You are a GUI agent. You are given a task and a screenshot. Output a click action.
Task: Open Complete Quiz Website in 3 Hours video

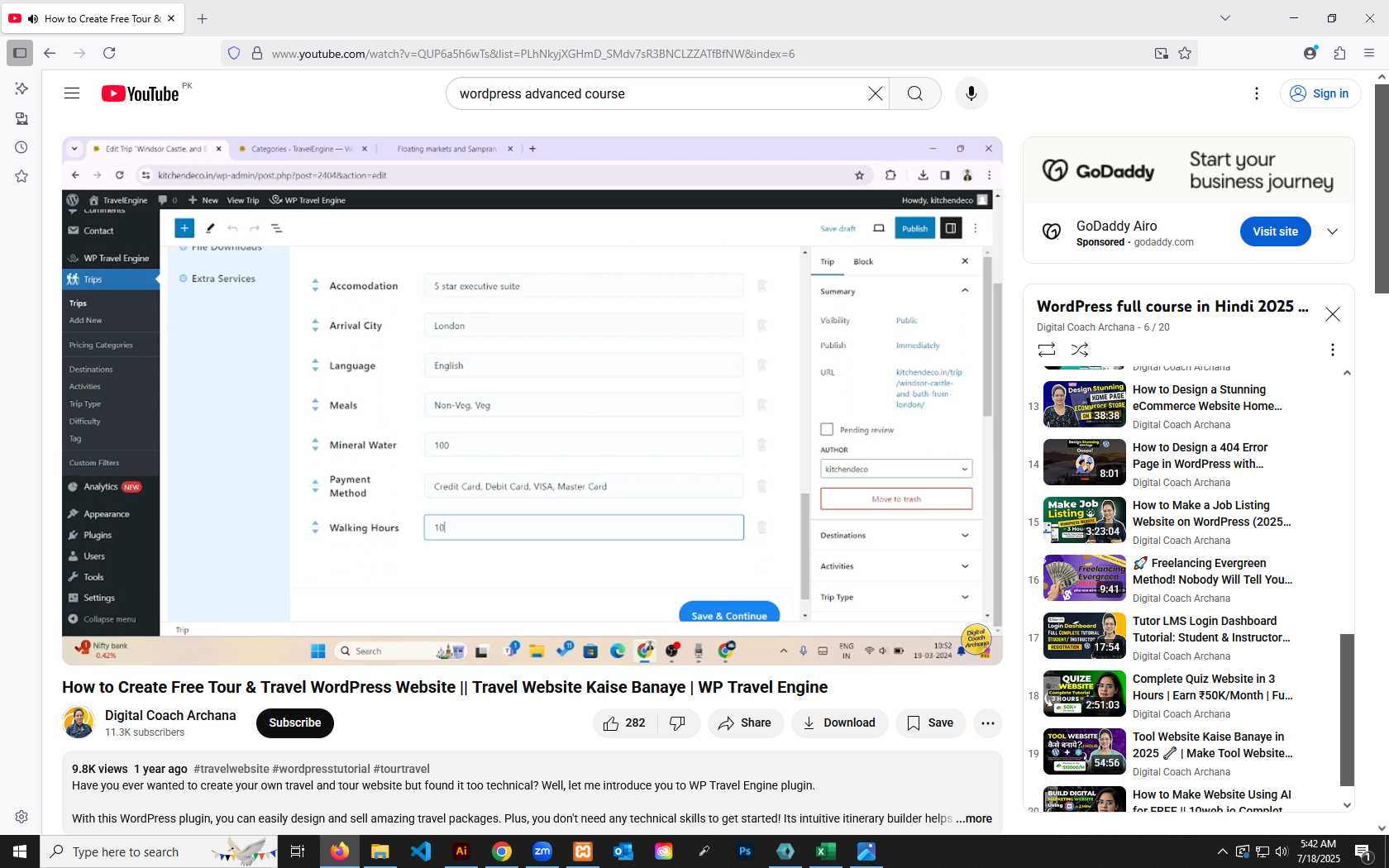pos(1213,687)
